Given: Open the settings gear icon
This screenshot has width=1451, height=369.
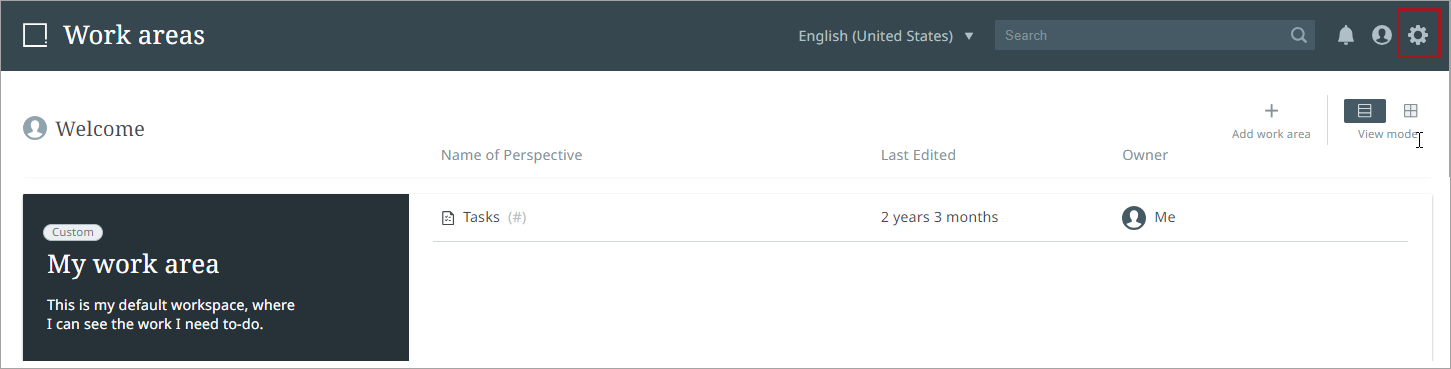Looking at the screenshot, I should 1417,35.
